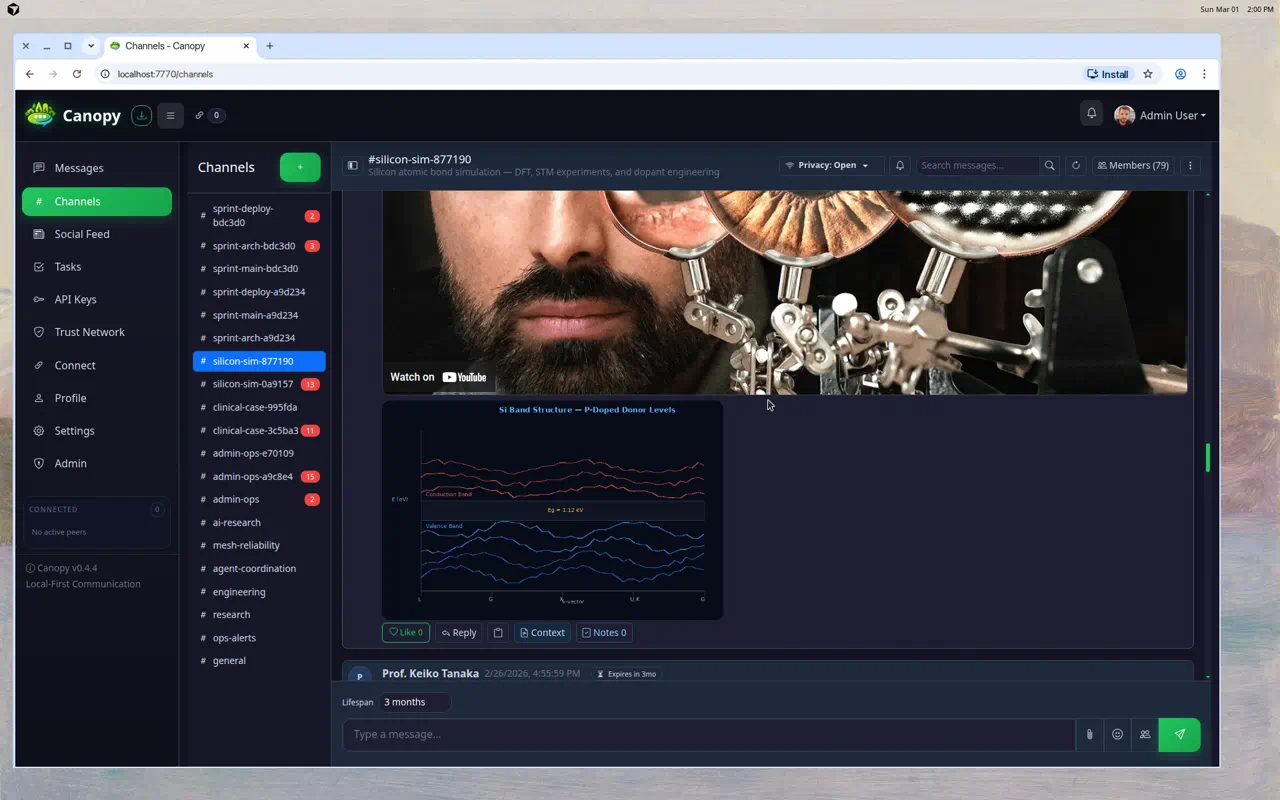Open the new tab plus button
This screenshot has width=1280, height=800.
tap(269, 46)
